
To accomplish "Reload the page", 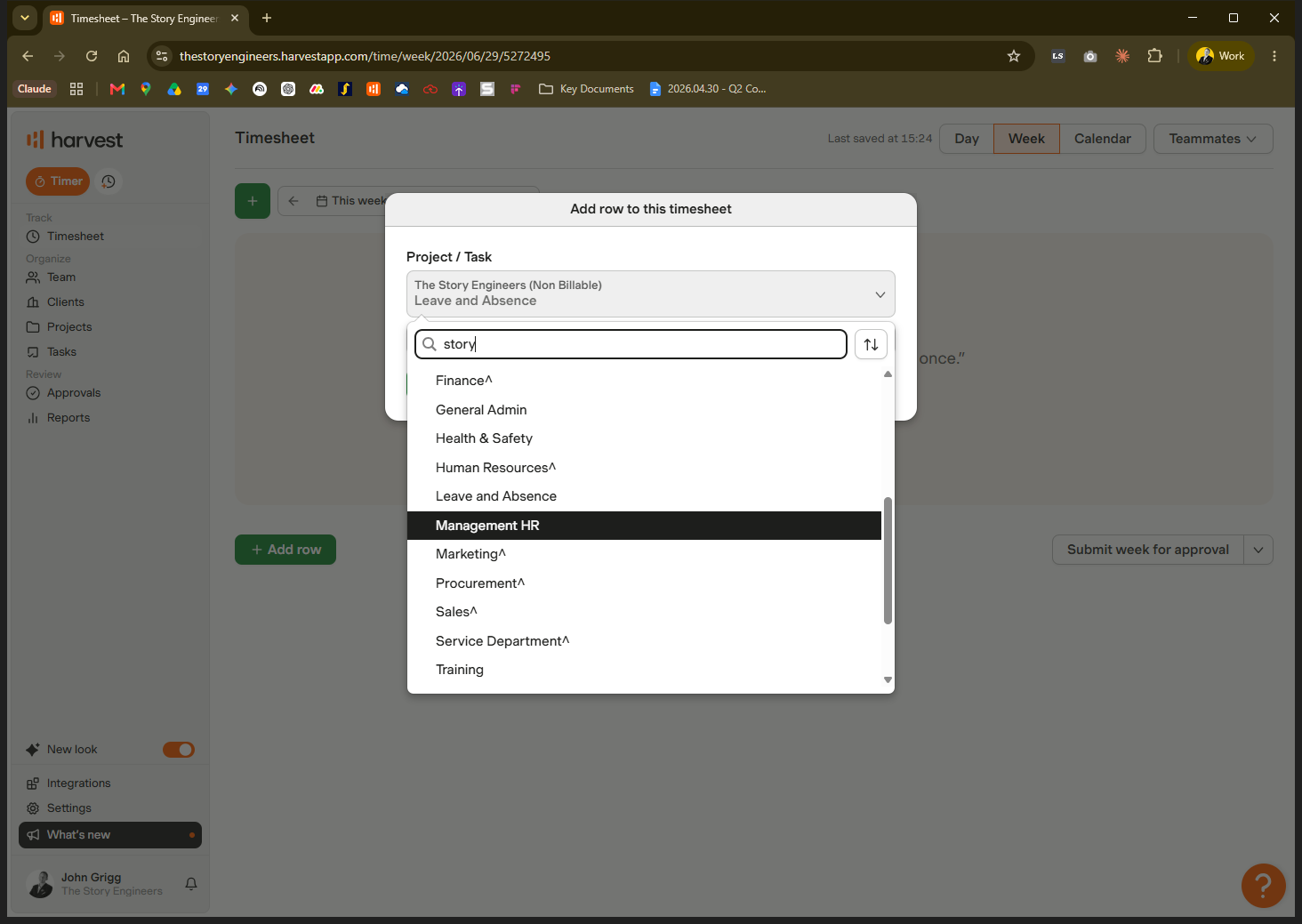I will tap(92, 56).
